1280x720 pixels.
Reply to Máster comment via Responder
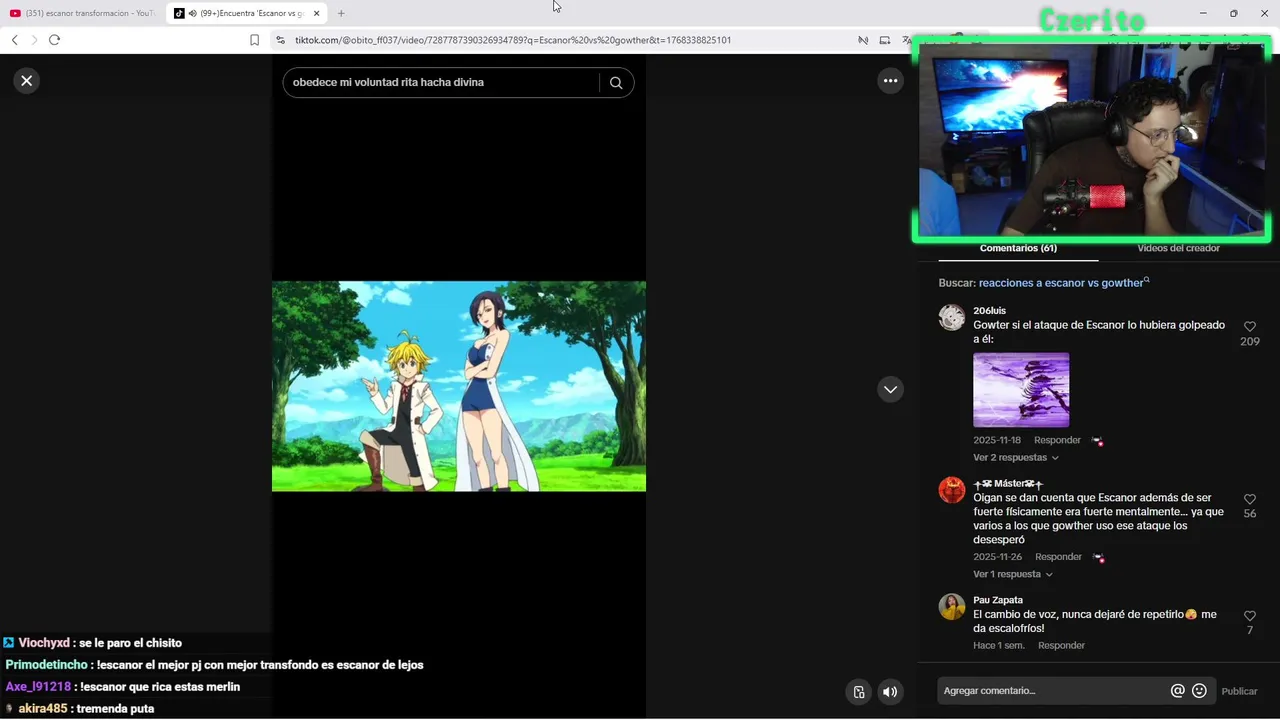coord(1058,557)
